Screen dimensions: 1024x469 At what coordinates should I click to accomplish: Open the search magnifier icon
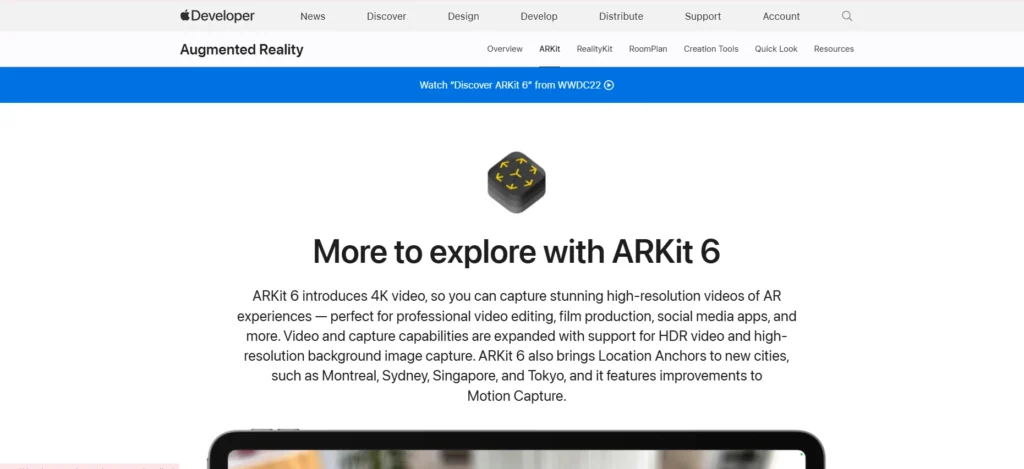[847, 16]
